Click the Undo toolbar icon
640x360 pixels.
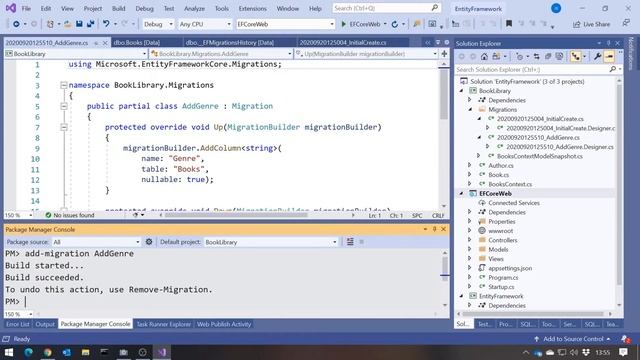click(x=106, y=24)
